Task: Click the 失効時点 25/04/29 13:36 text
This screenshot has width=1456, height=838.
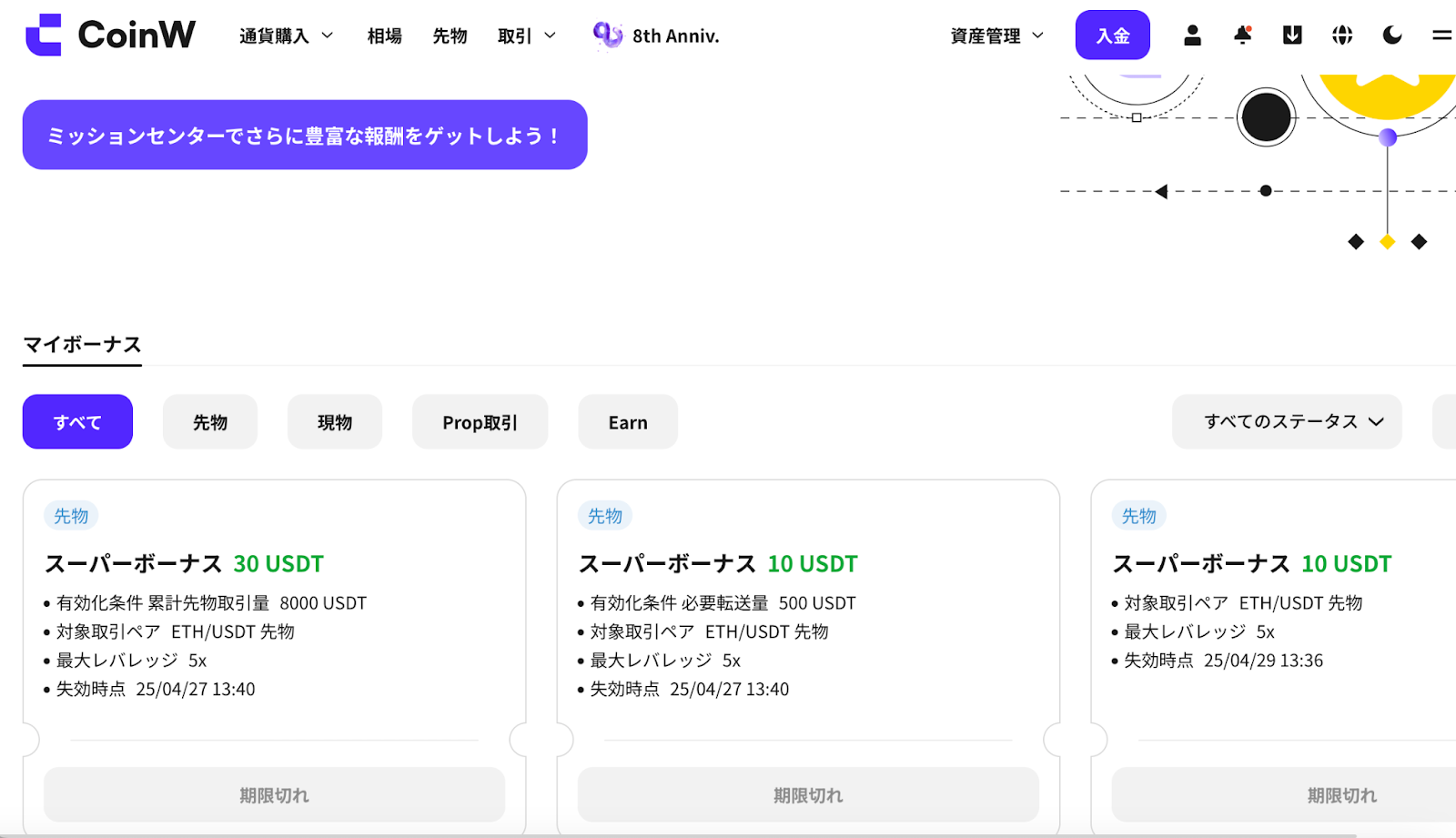Action: [1224, 661]
